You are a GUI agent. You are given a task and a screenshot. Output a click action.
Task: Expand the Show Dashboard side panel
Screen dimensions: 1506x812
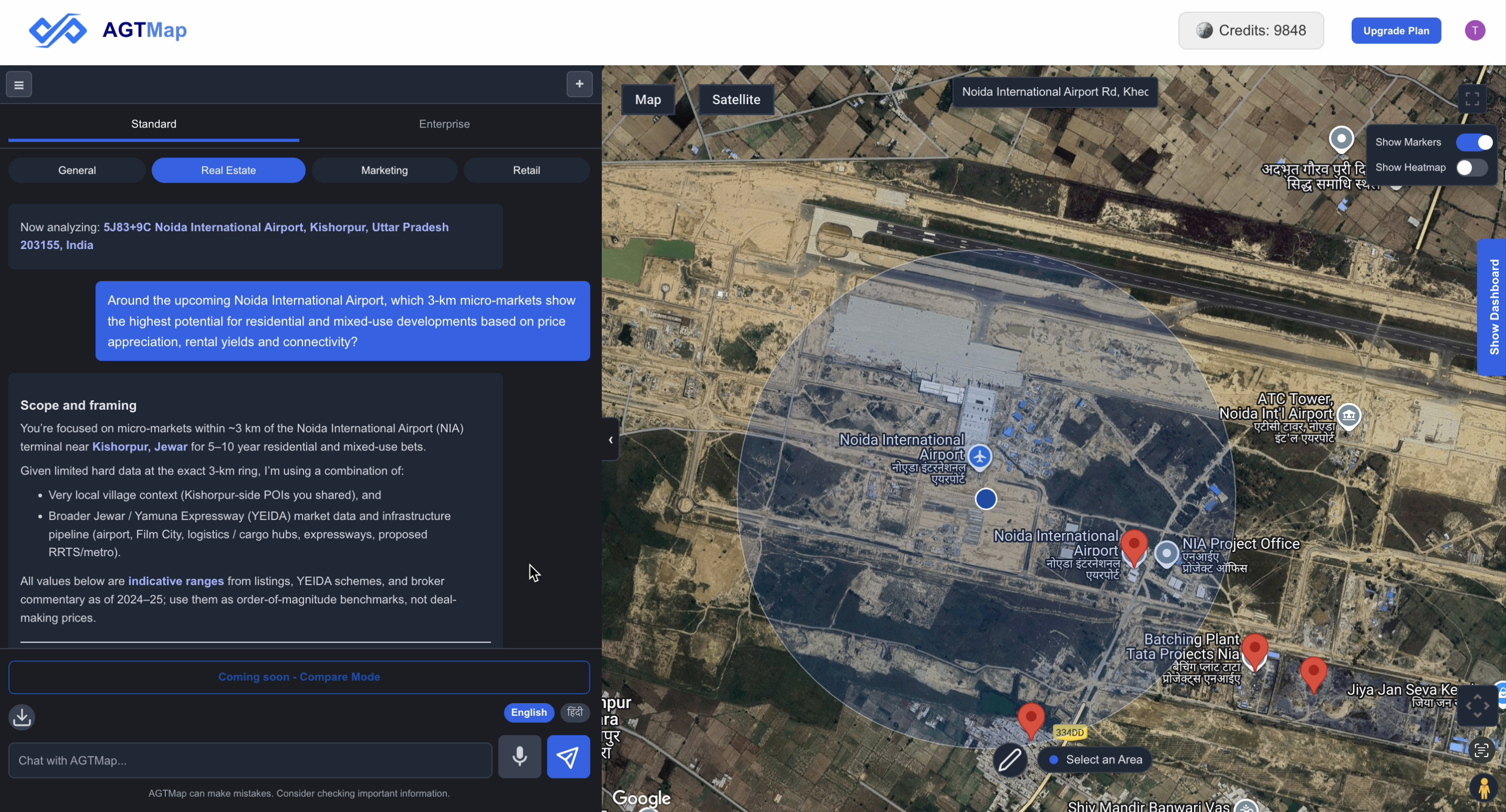1493,307
